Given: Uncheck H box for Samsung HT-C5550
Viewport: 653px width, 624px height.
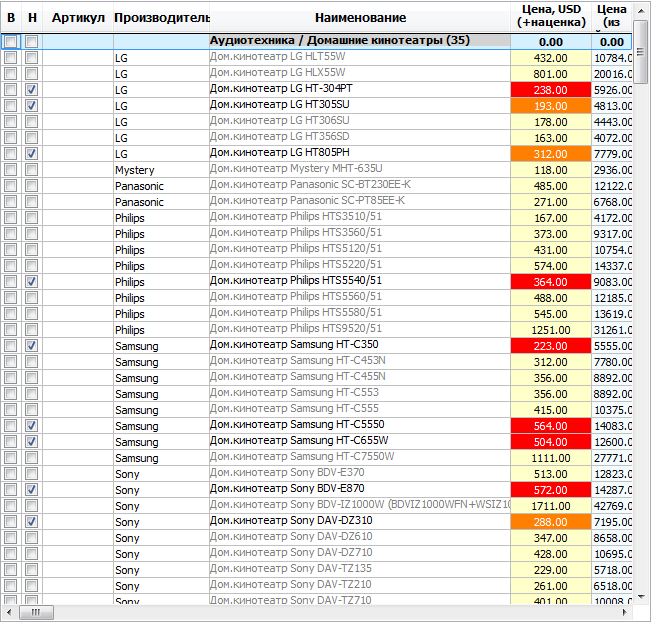Looking at the screenshot, I should pyautogui.click(x=32, y=426).
